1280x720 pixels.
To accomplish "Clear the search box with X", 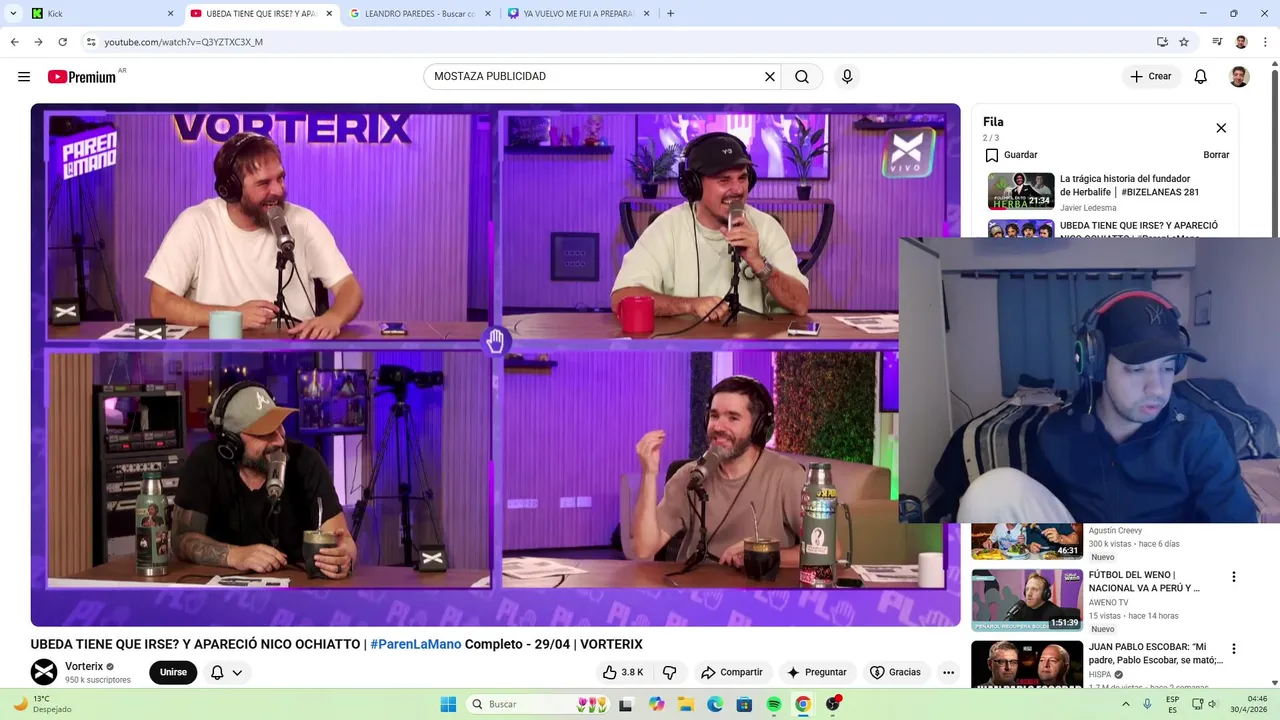I will [x=770, y=77].
